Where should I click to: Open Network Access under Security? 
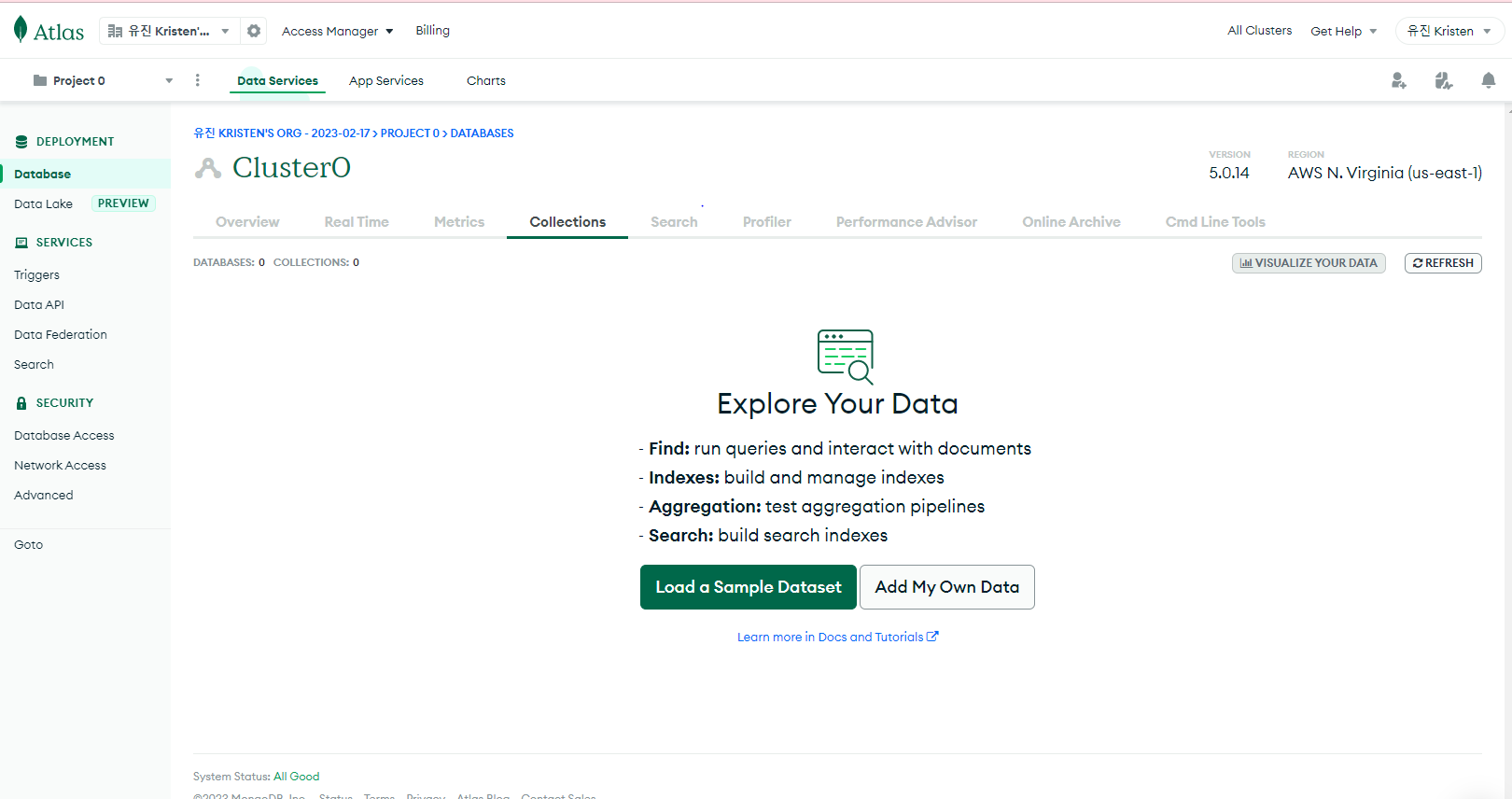pos(60,465)
